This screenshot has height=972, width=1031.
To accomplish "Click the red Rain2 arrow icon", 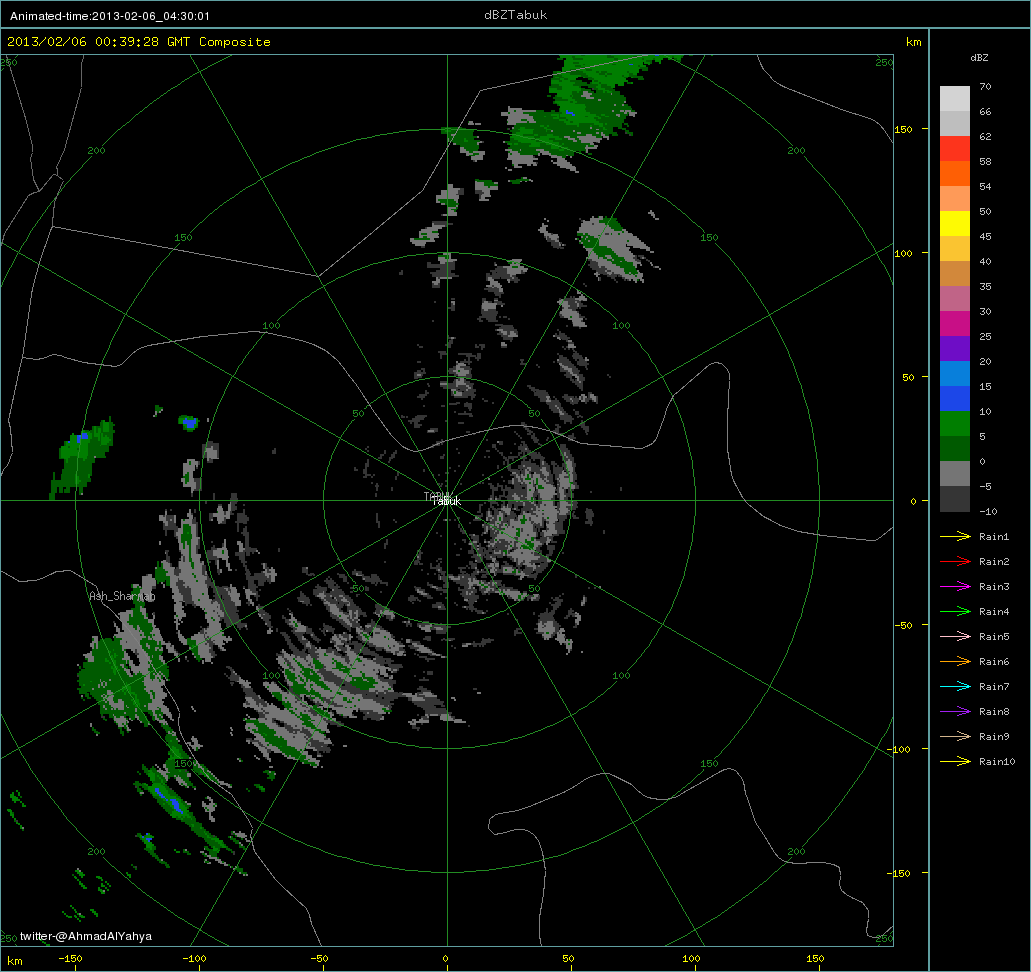I will click(955, 562).
